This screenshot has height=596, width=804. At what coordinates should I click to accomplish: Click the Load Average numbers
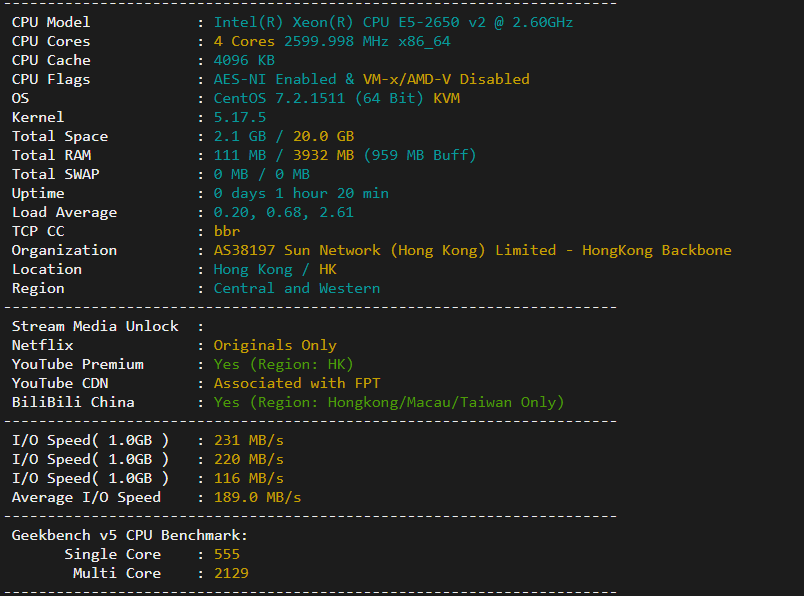point(284,212)
